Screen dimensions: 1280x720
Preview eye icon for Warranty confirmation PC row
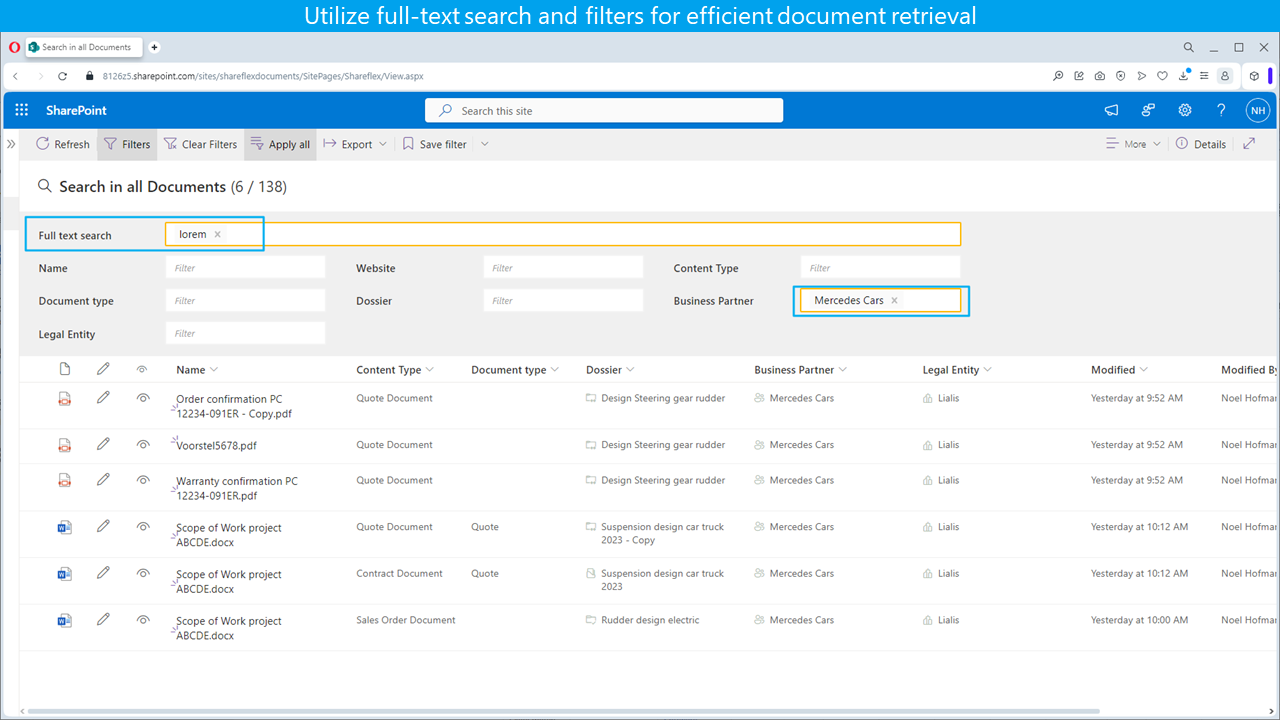tap(143, 480)
